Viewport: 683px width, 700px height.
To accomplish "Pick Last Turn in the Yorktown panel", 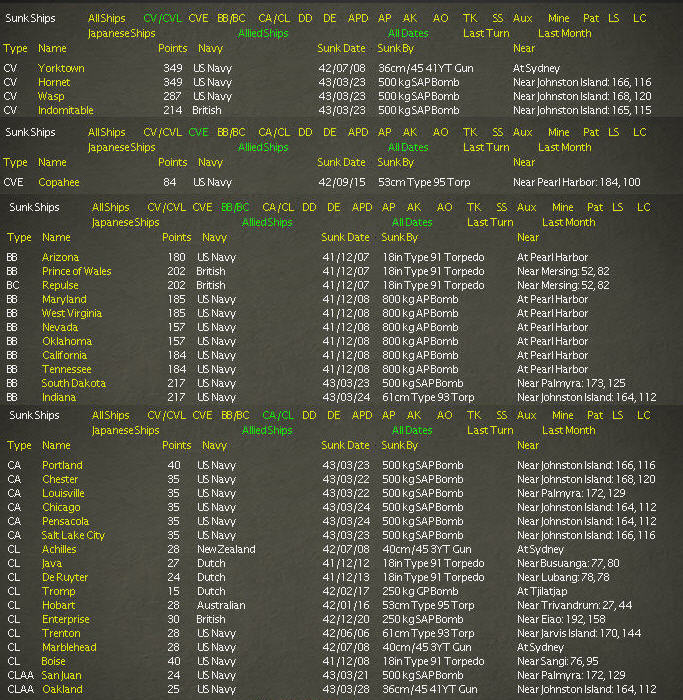I will (486, 33).
